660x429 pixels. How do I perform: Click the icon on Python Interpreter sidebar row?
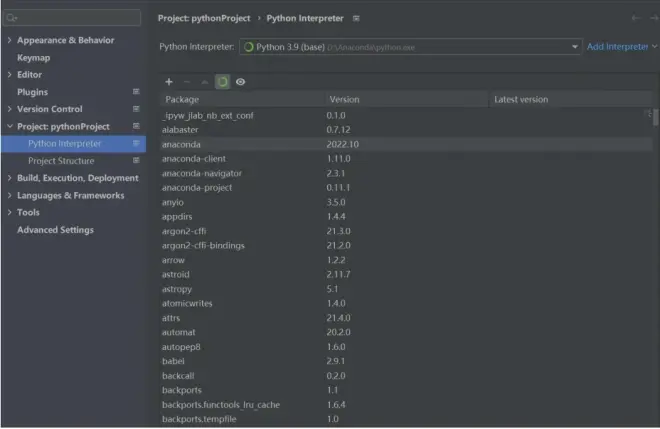point(136,143)
